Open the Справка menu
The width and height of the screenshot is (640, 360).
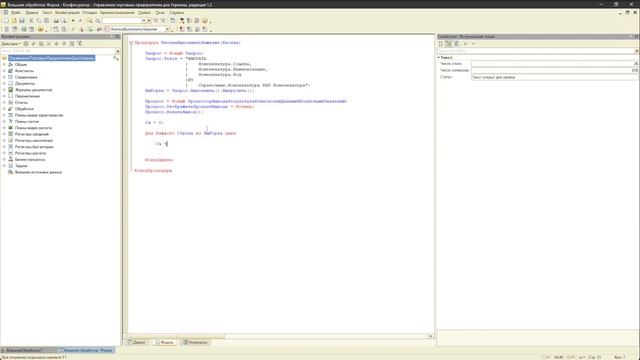point(176,13)
